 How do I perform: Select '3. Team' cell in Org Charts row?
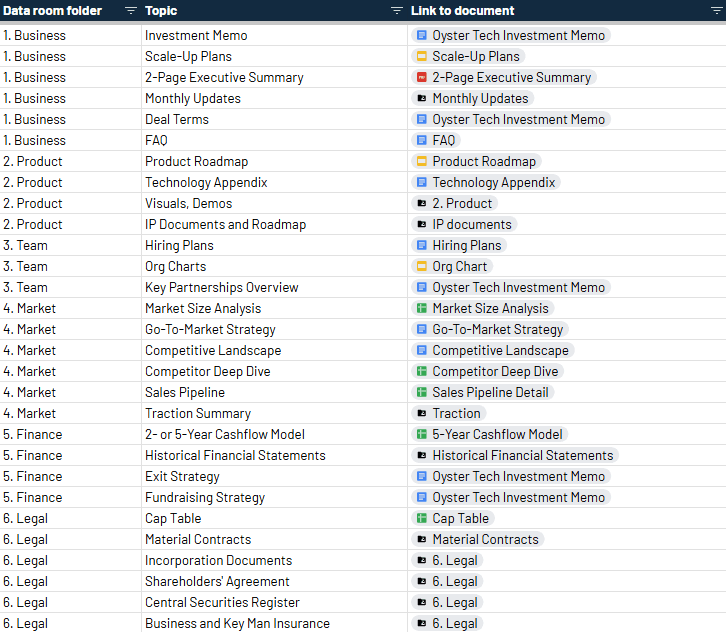[70, 266]
